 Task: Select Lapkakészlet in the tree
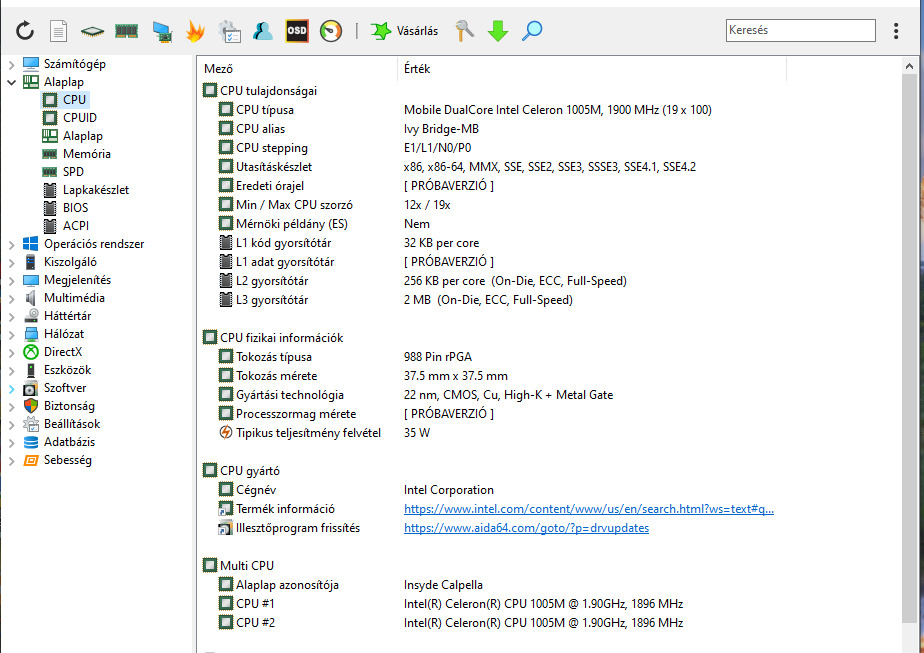coord(95,190)
